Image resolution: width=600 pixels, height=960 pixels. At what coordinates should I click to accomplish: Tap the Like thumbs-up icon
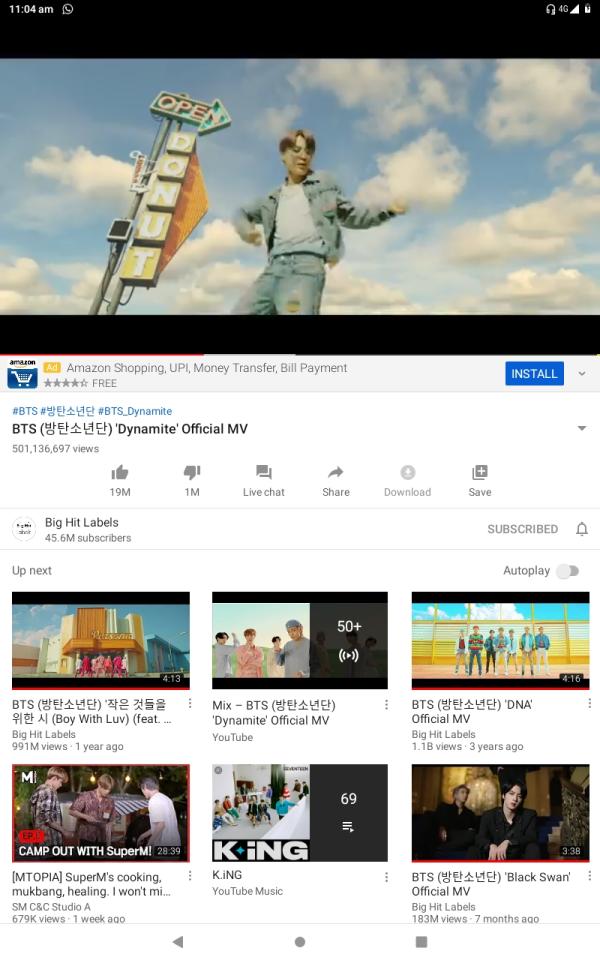point(120,472)
